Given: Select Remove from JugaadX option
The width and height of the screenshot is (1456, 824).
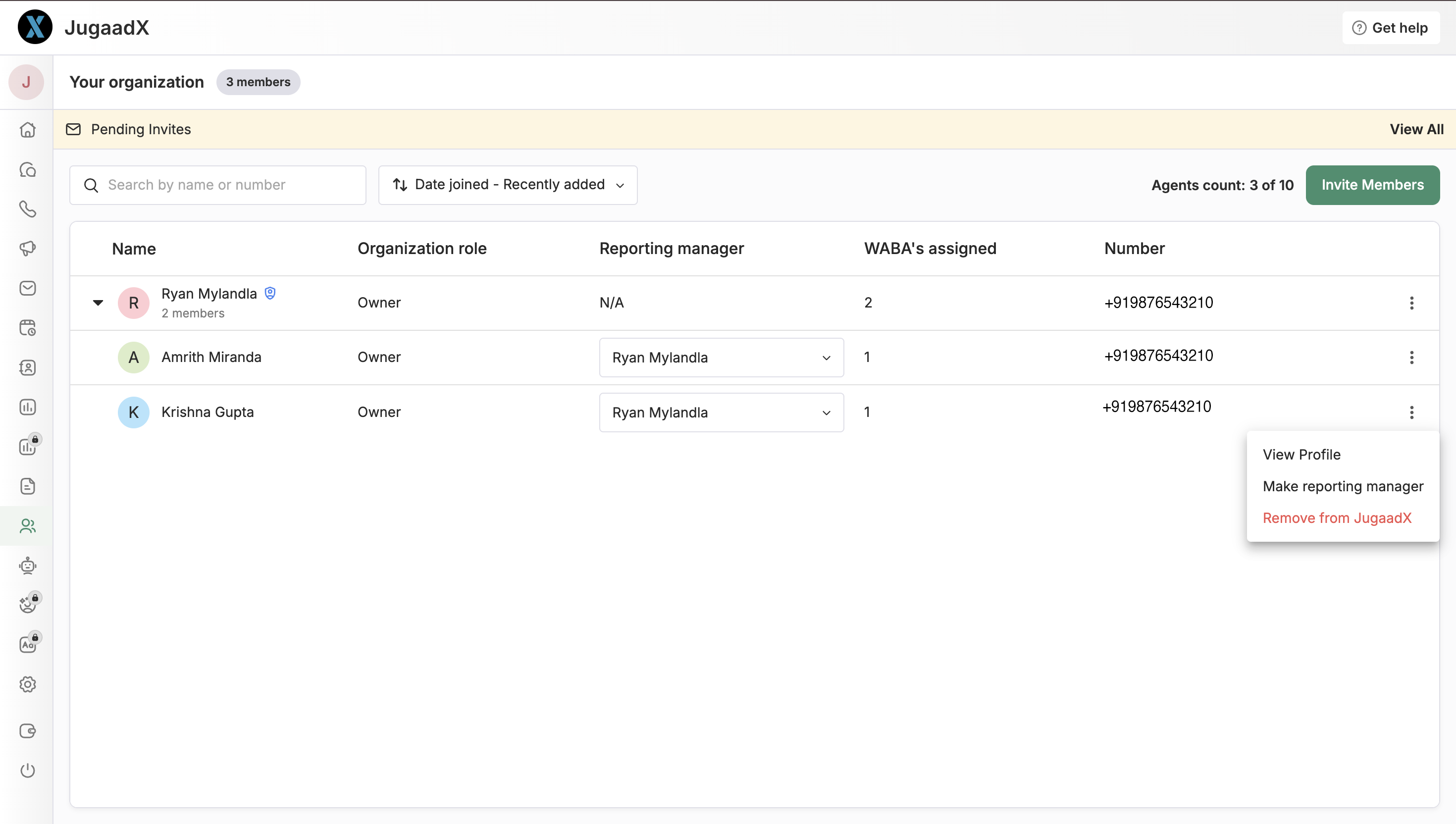Looking at the screenshot, I should (1337, 518).
